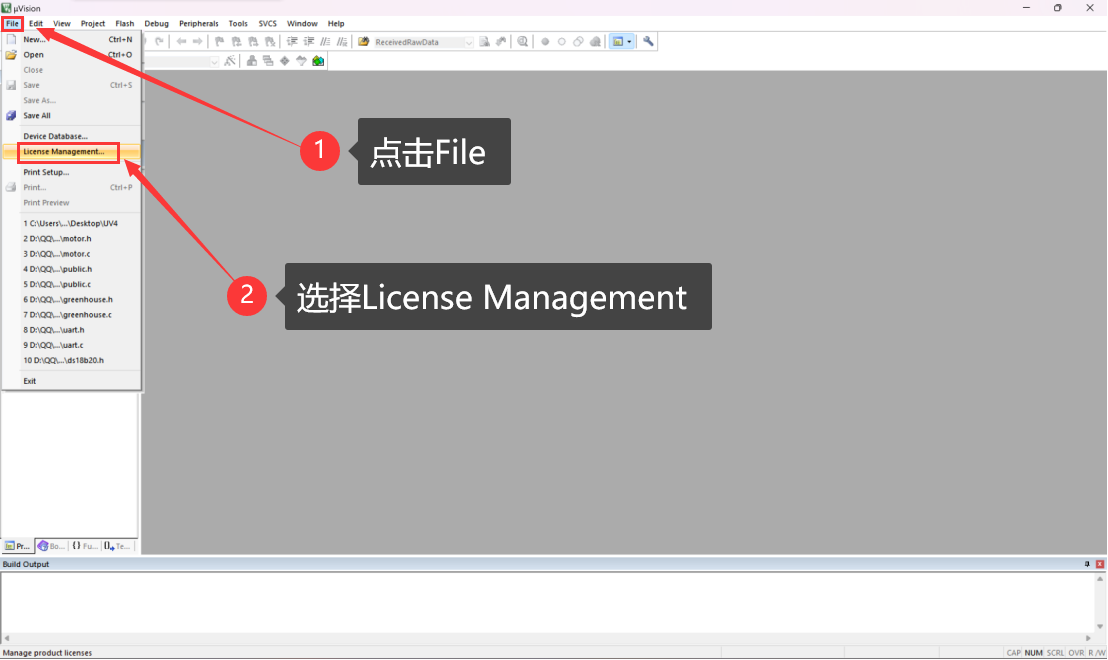Switch to the Books tab
Screen dimensions: 1108x660
point(51,546)
